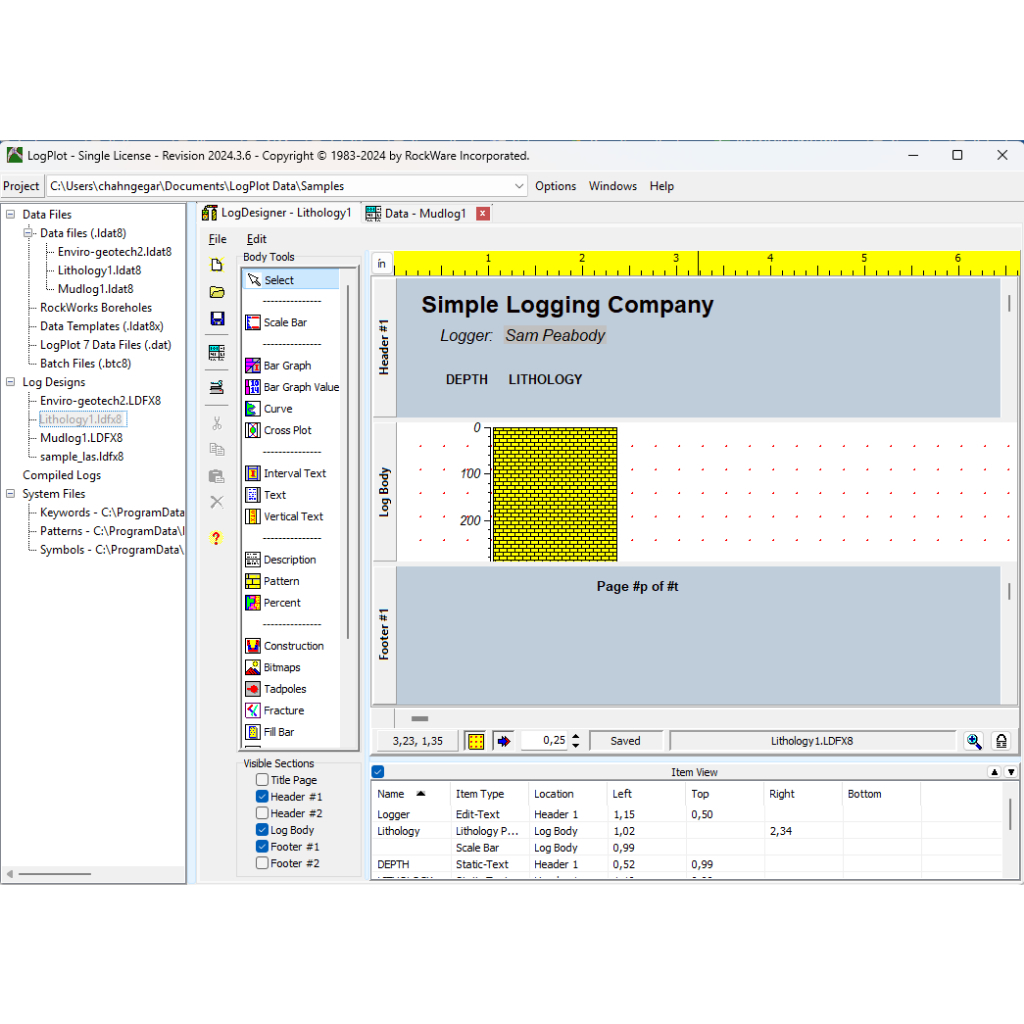Screen dimensions: 1024x1024
Task: Open the yellow question mark help icon
Action: 216,538
